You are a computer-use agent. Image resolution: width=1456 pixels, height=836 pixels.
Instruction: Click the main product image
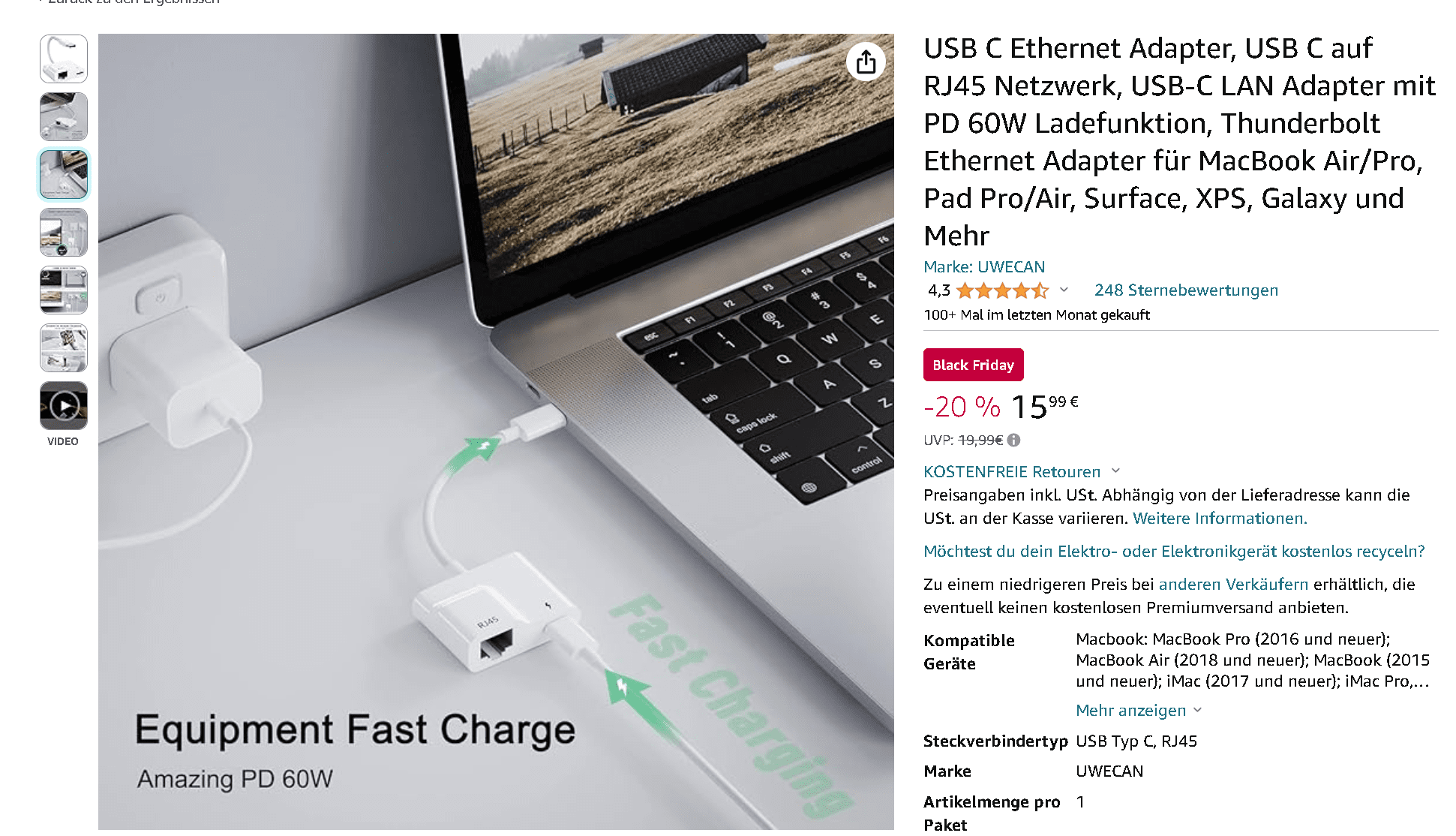click(496, 432)
